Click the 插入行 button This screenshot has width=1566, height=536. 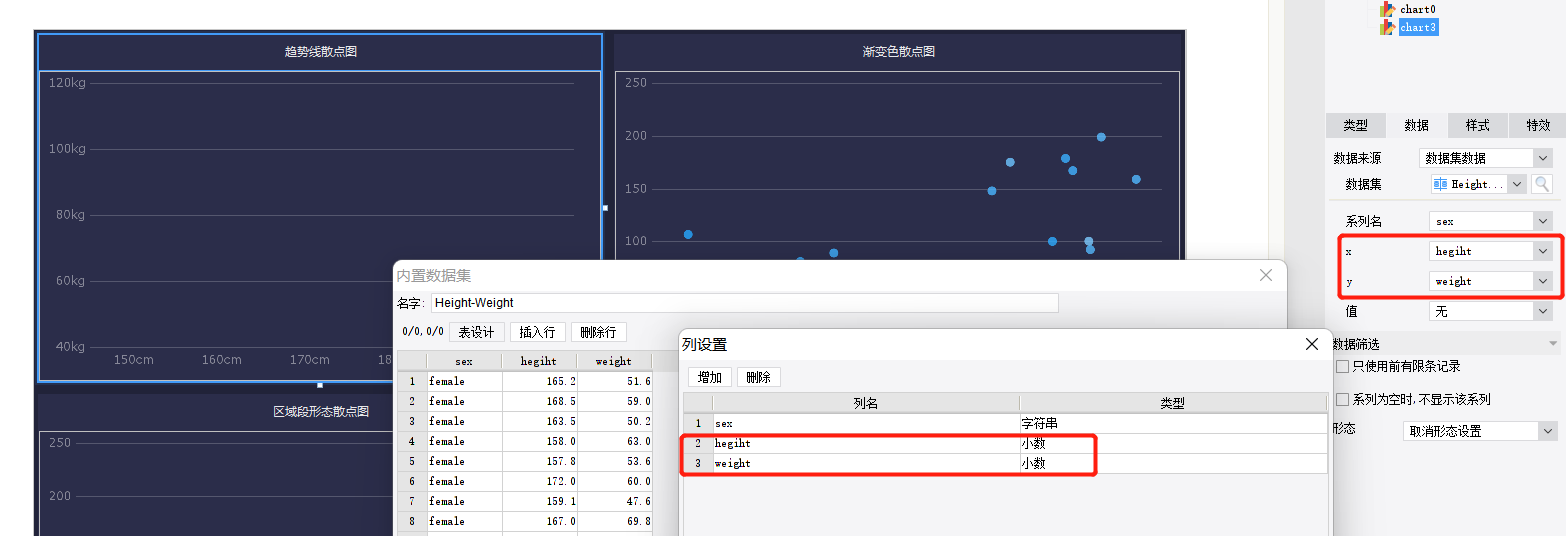pyautogui.click(x=538, y=332)
